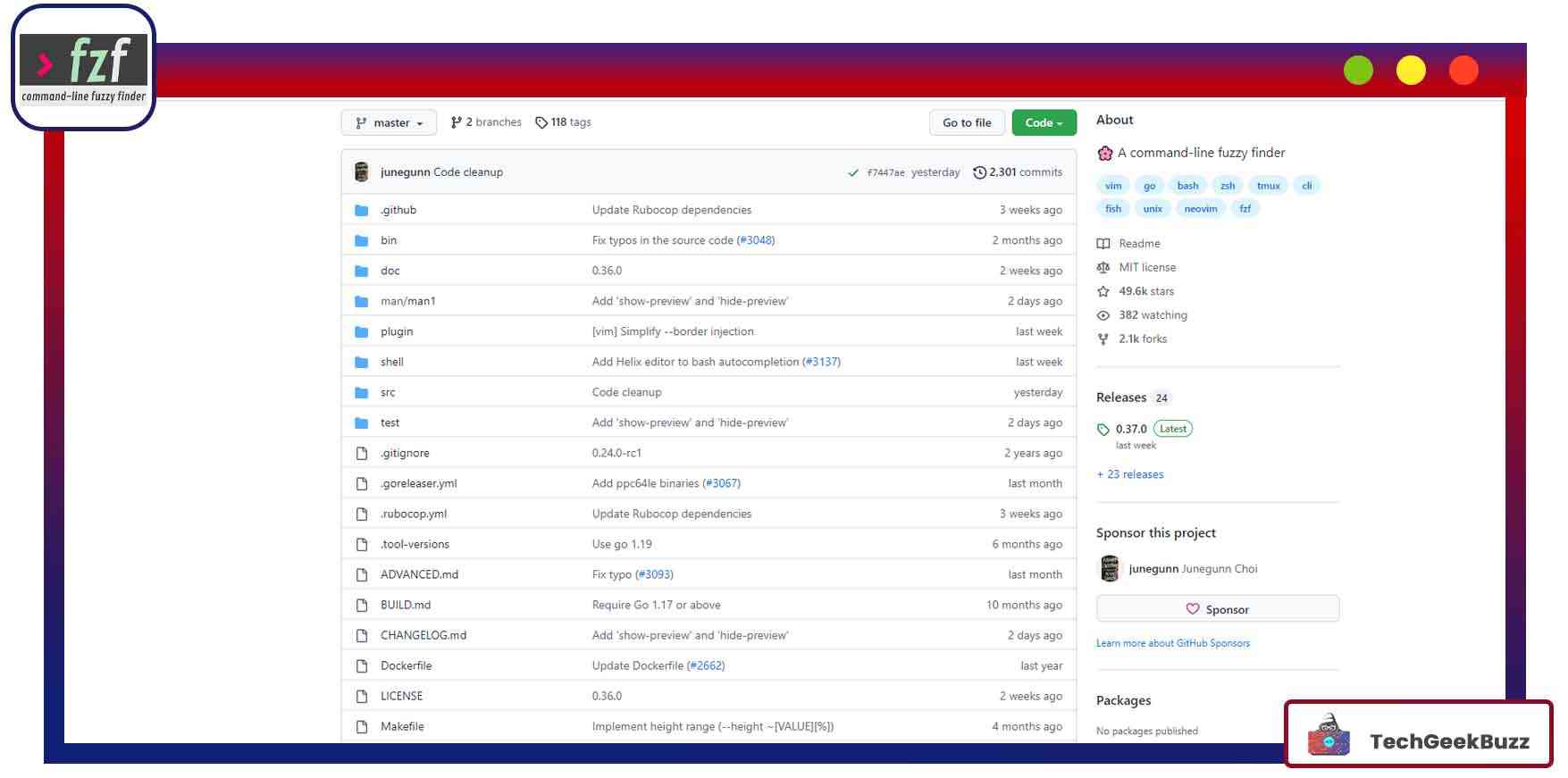Screen dimensions: 1568x778
Task: Expand the green Code dropdown button
Action: coord(1044,122)
